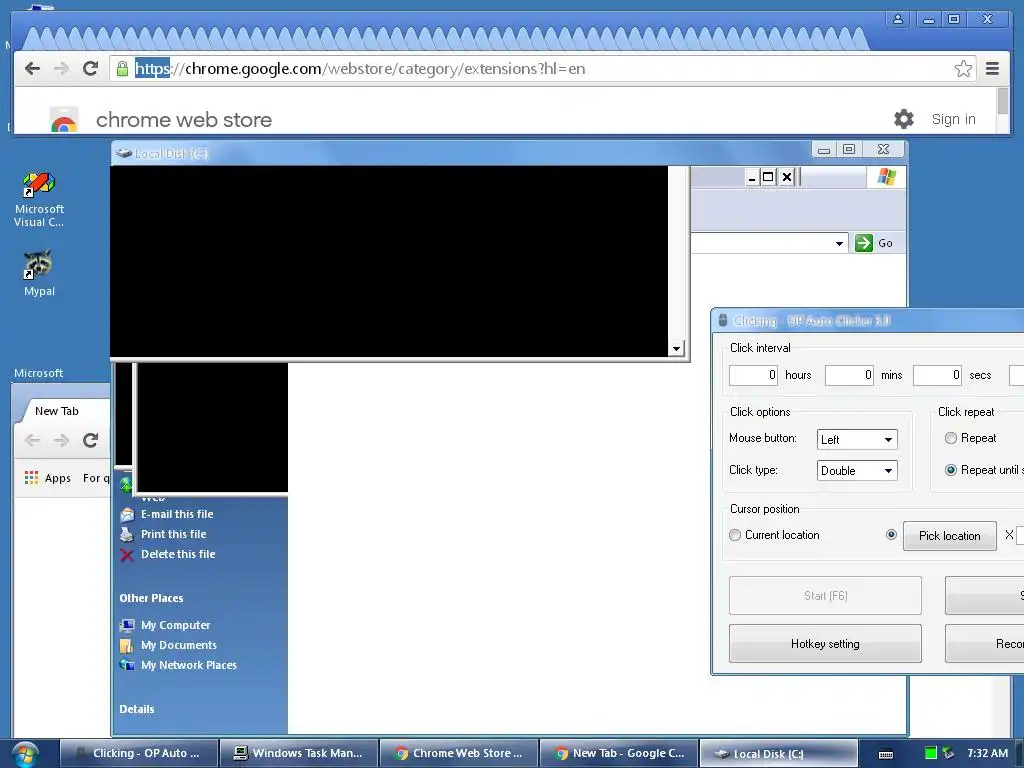Click green square tray icon
Viewport: 1024px width, 768px height.
click(931, 753)
